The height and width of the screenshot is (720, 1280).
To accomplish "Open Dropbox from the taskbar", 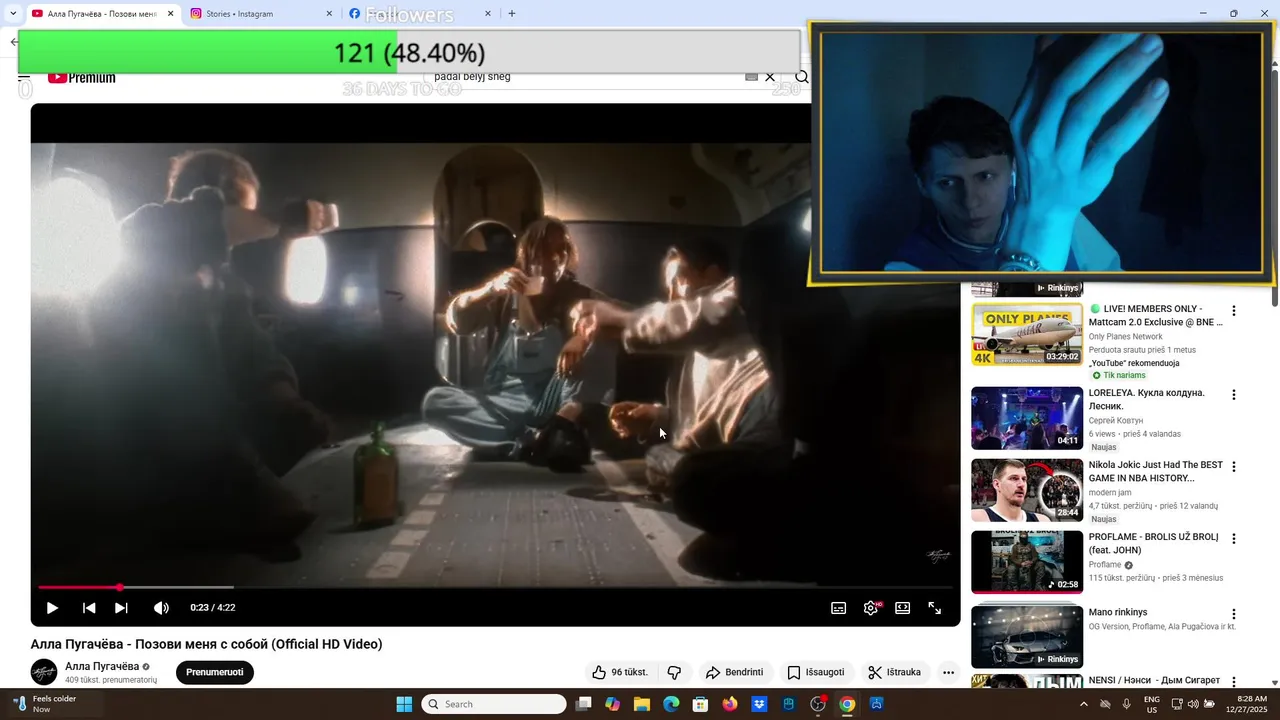I will 759,704.
